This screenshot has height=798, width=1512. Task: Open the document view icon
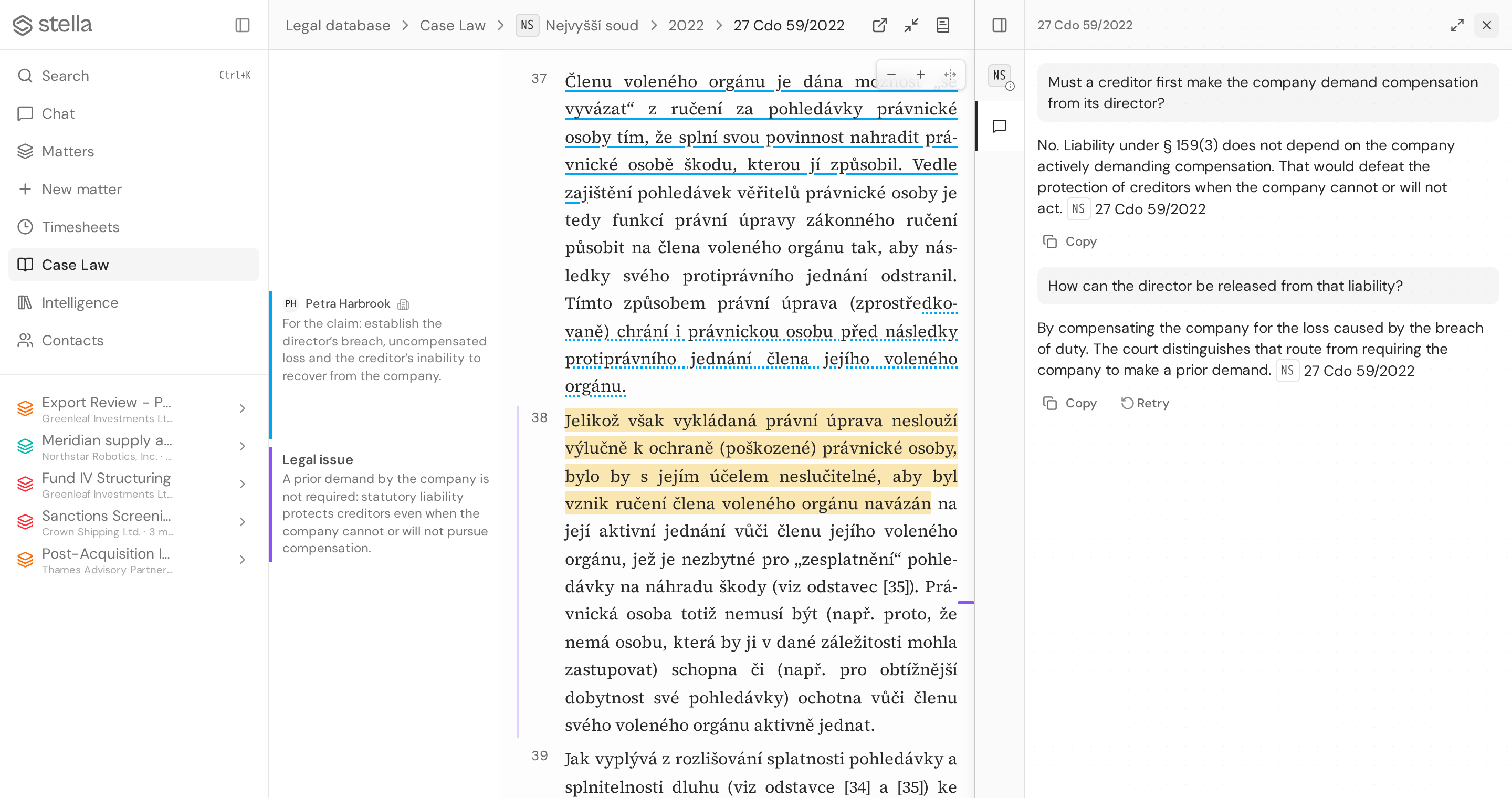(943, 25)
